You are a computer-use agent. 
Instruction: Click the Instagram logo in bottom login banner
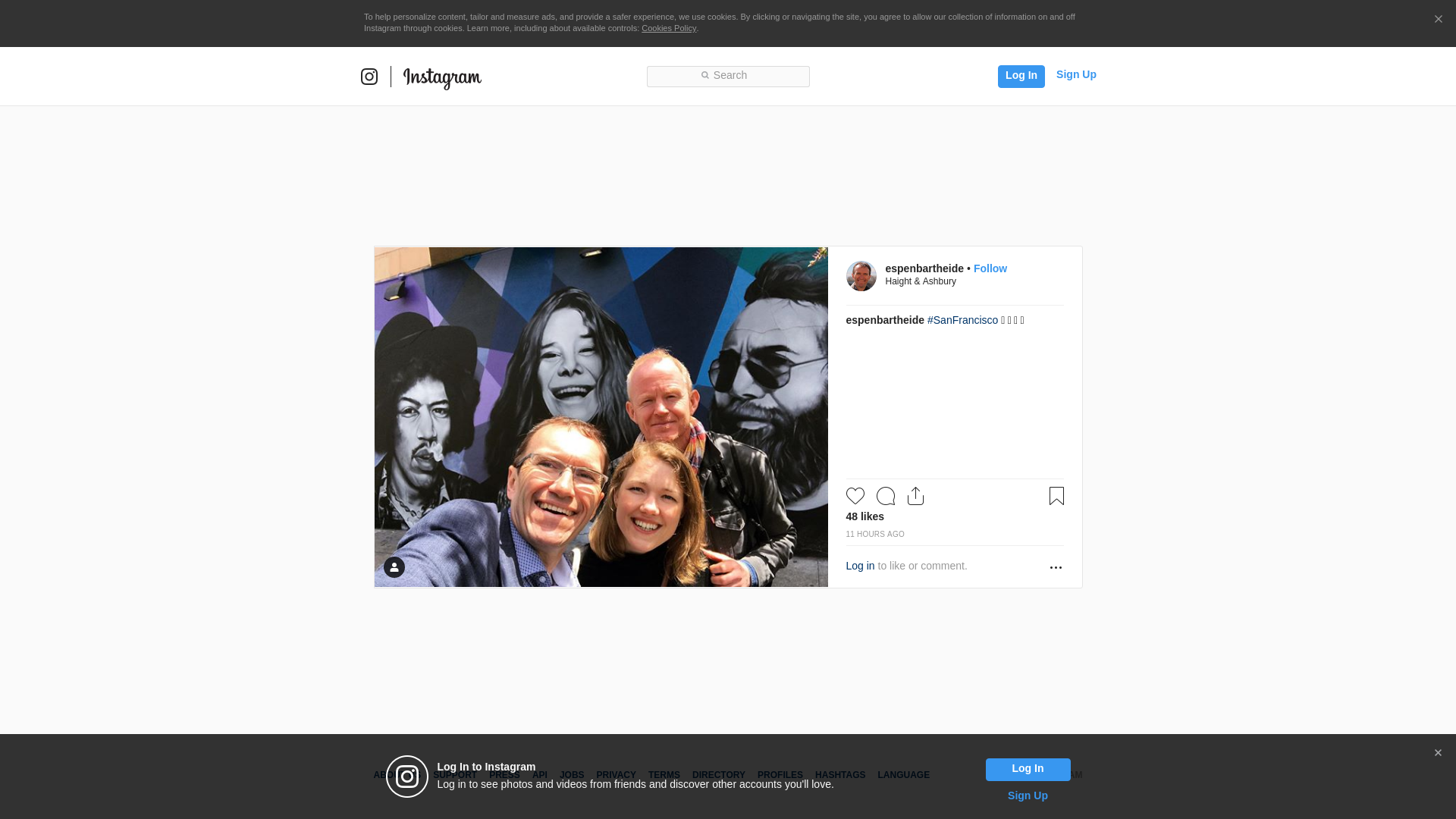click(407, 777)
